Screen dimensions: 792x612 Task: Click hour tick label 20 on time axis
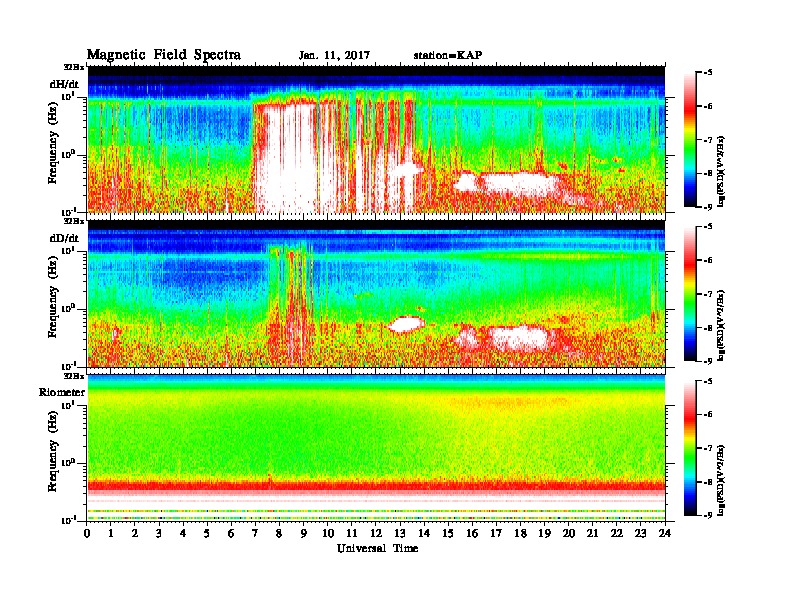[x=569, y=533]
